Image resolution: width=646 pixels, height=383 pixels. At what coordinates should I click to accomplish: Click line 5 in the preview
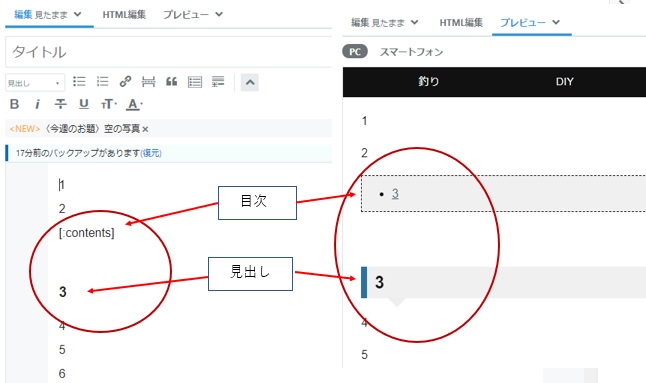click(364, 355)
